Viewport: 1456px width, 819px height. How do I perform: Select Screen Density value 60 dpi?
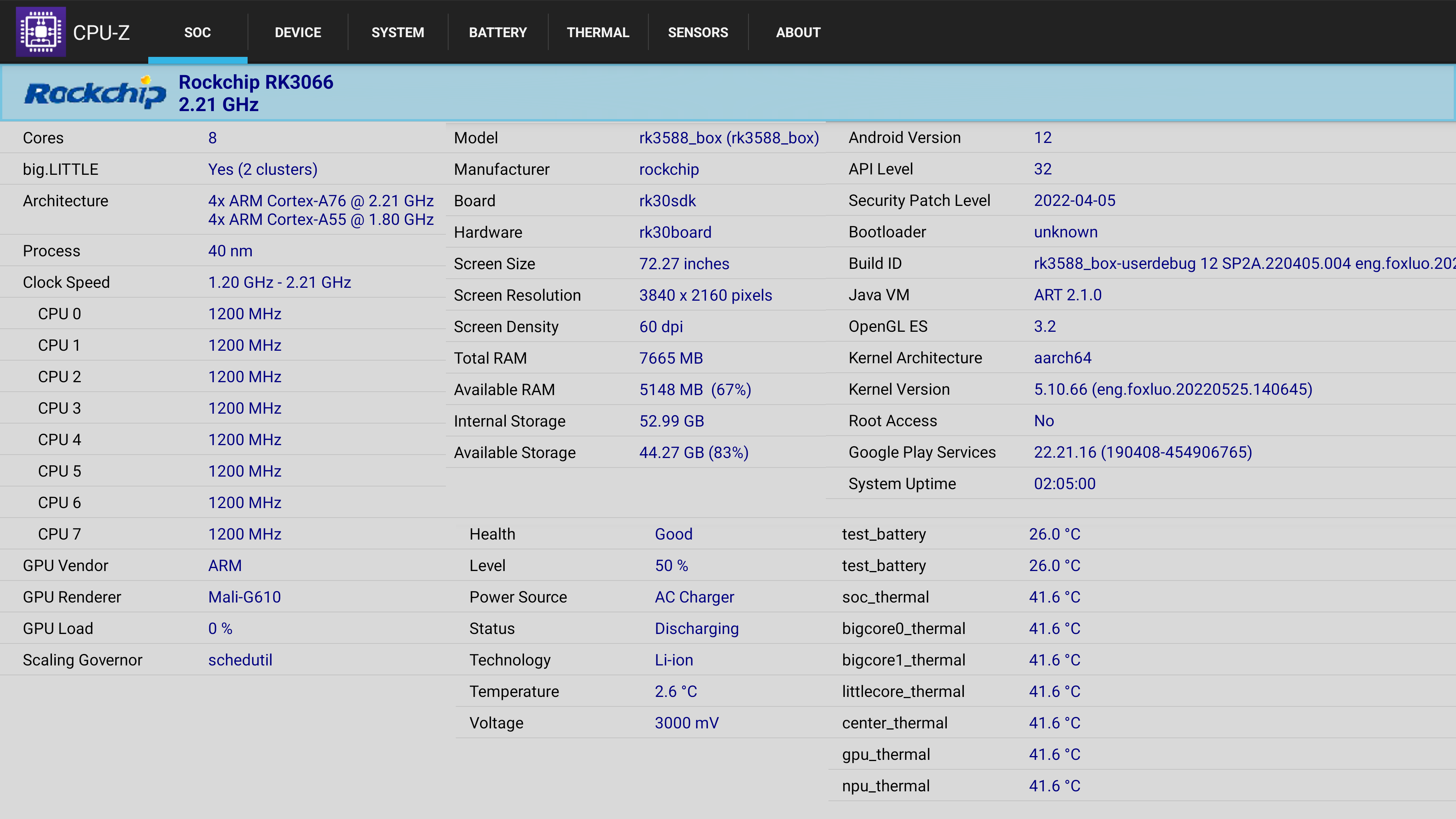coord(661,327)
